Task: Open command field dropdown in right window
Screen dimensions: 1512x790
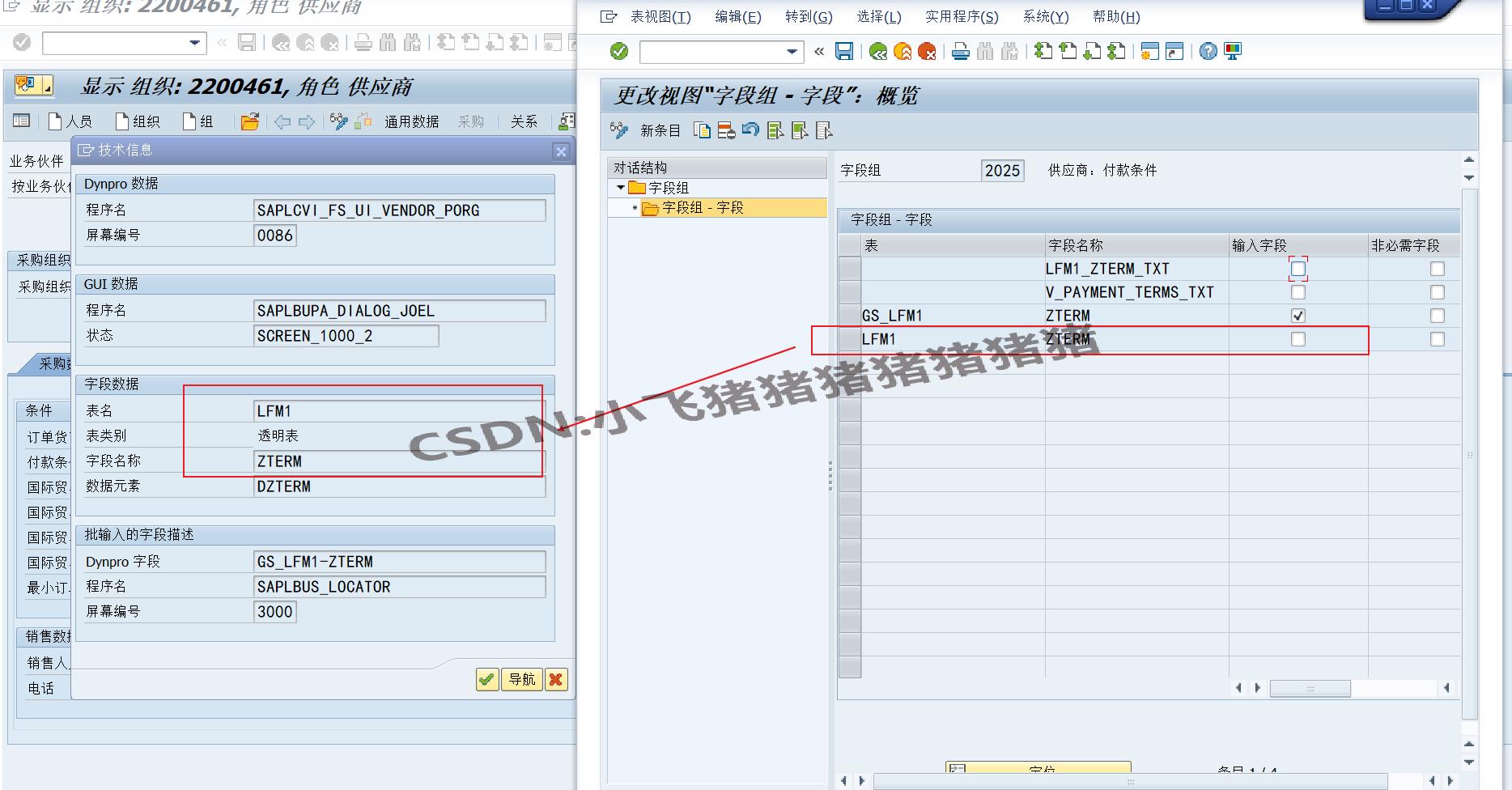Action: 792,52
